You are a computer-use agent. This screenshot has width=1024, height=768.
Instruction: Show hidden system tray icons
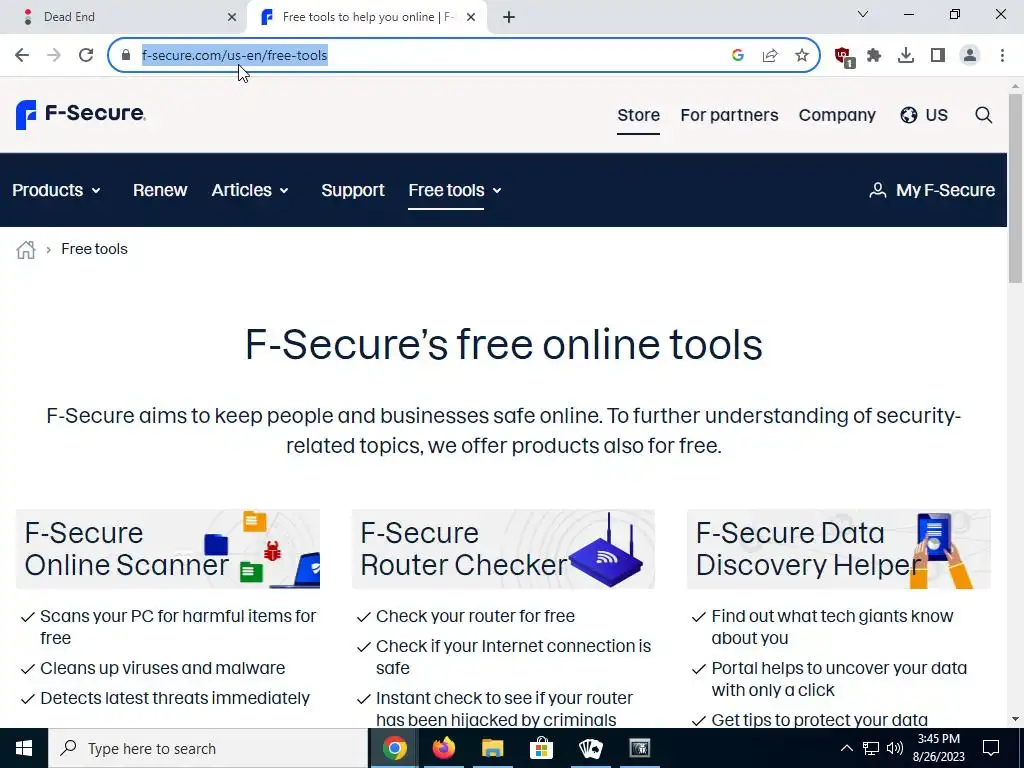click(846, 748)
